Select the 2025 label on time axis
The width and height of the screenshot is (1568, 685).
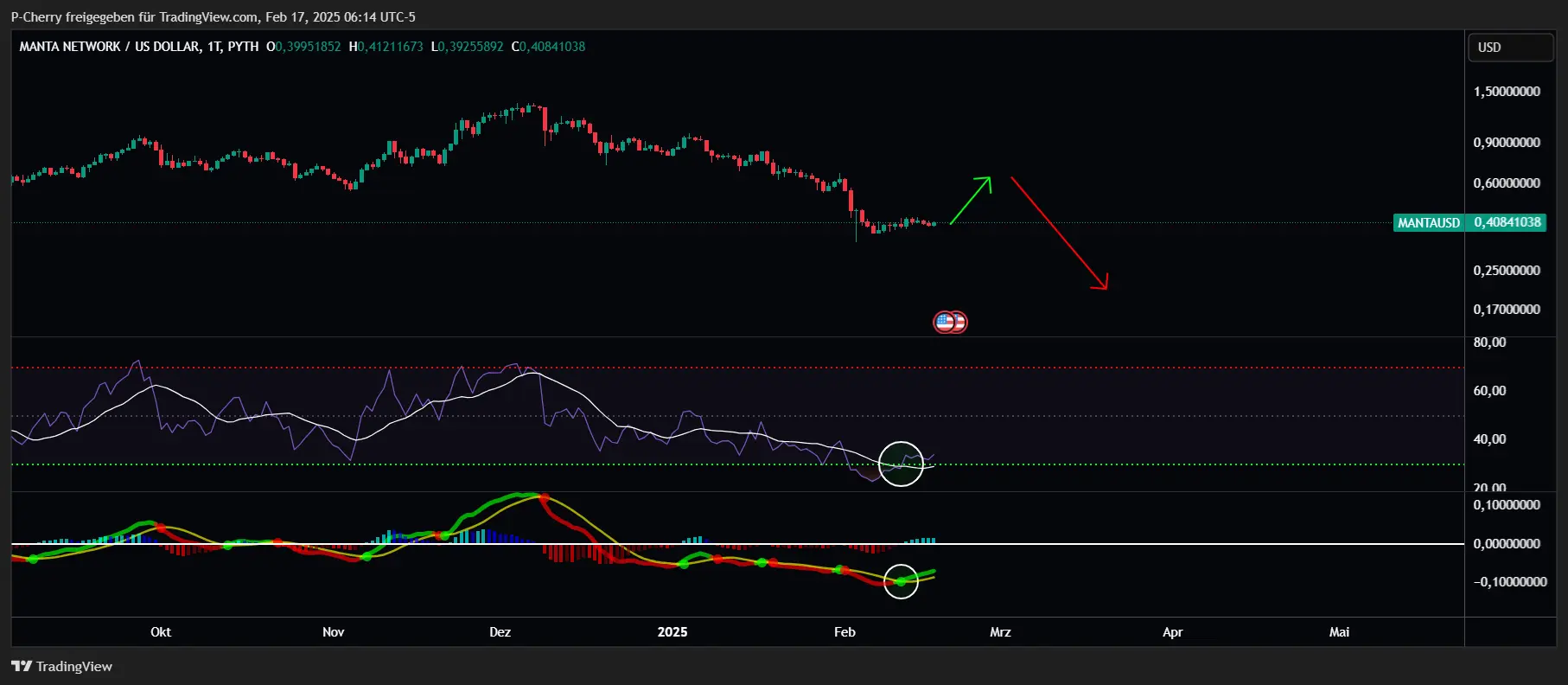pyautogui.click(x=672, y=632)
